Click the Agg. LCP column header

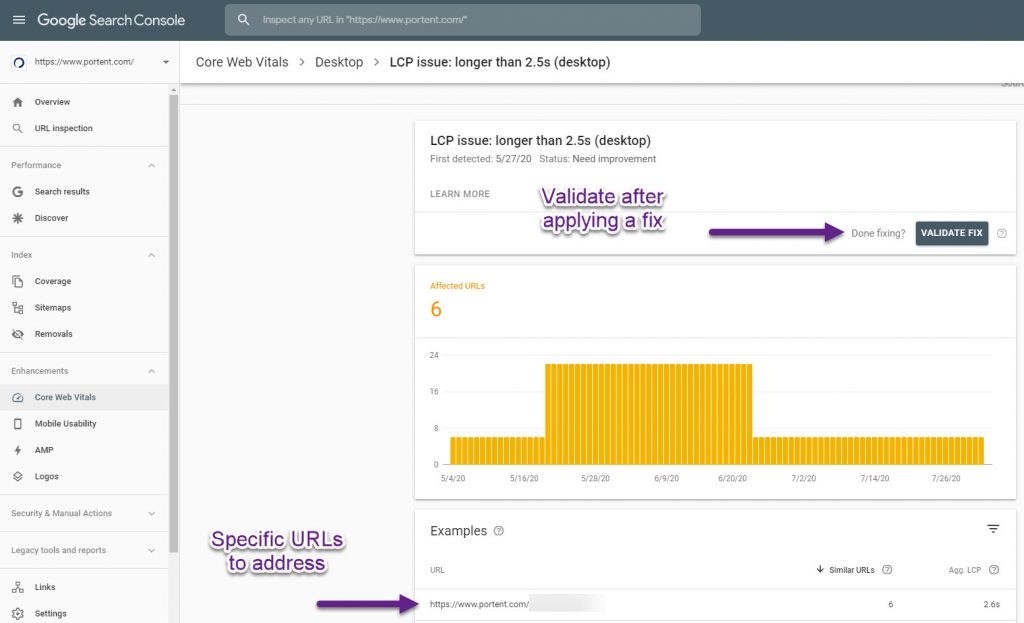[x=965, y=570]
